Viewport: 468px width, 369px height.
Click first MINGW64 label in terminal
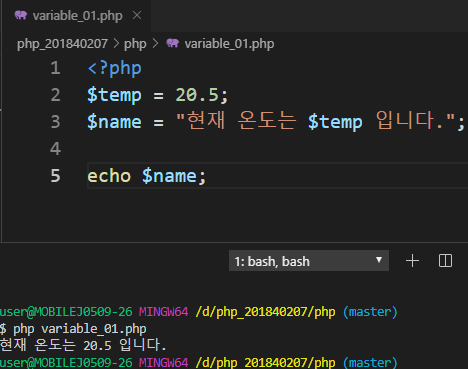[163, 312]
